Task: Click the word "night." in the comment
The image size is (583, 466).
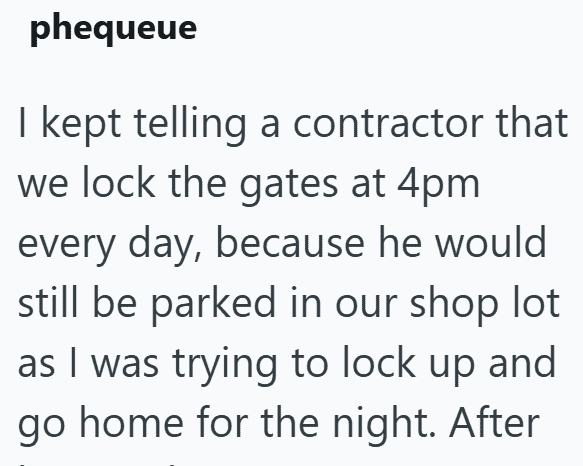Action: click(384, 425)
